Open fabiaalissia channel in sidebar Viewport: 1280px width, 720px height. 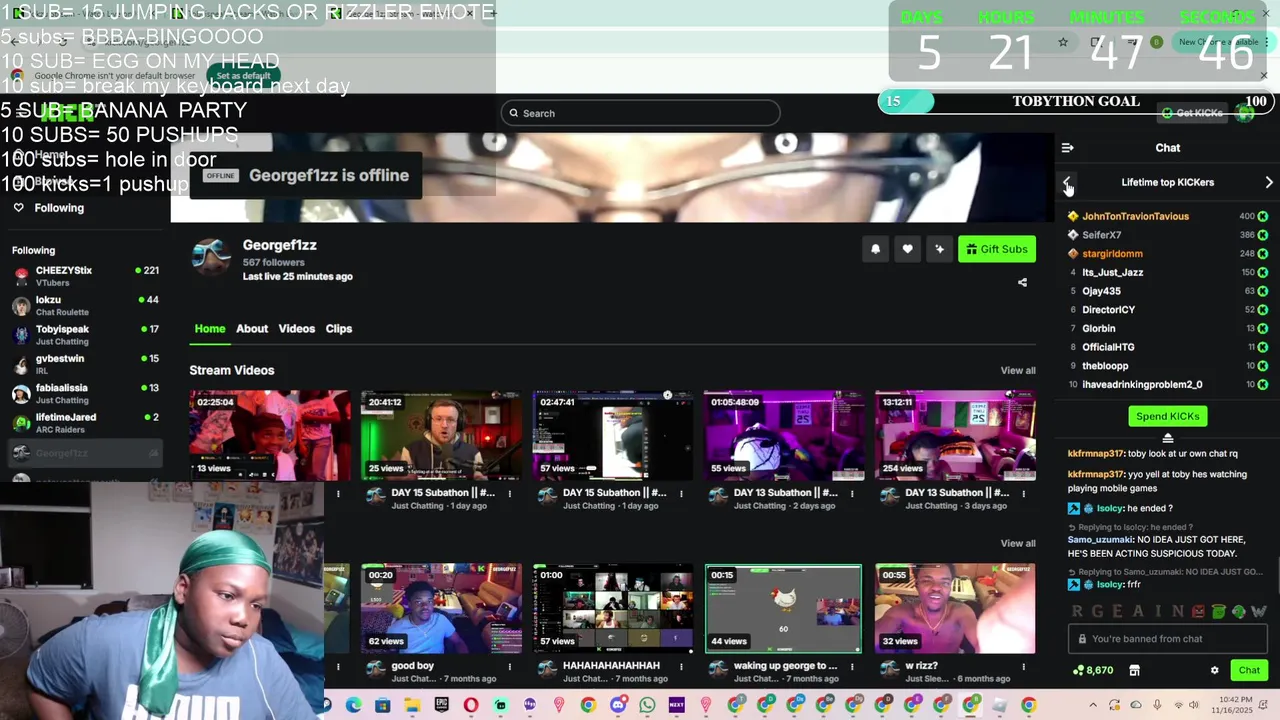(x=85, y=394)
